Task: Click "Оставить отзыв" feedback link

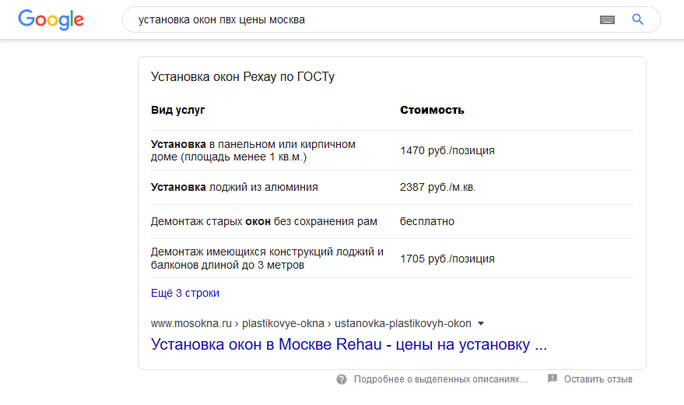Action: pos(598,379)
